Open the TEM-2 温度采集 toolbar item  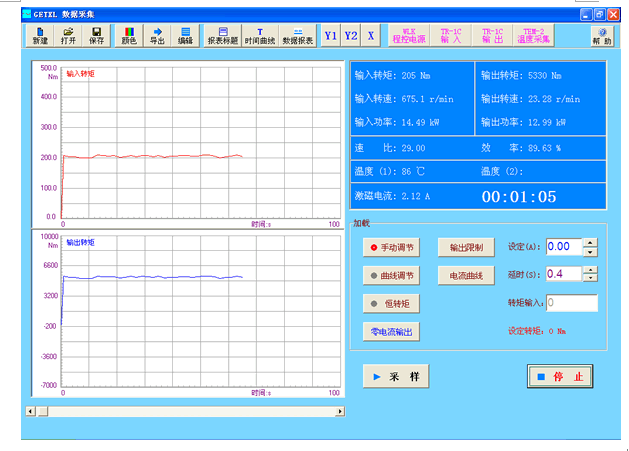click(534, 36)
